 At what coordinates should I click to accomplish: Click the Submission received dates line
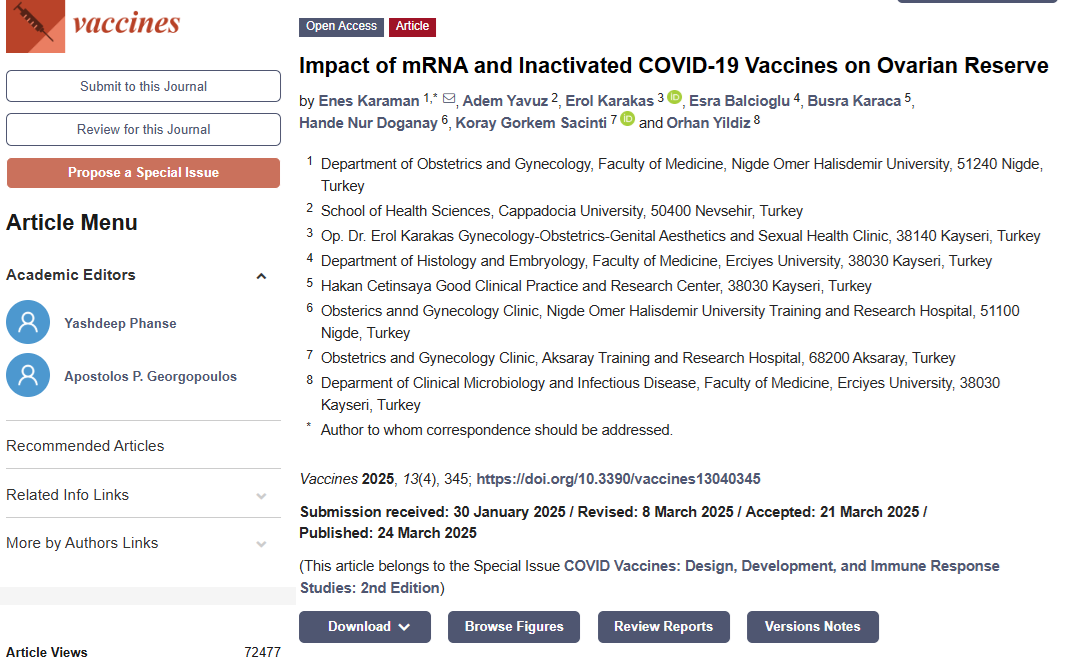click(613, 522)
